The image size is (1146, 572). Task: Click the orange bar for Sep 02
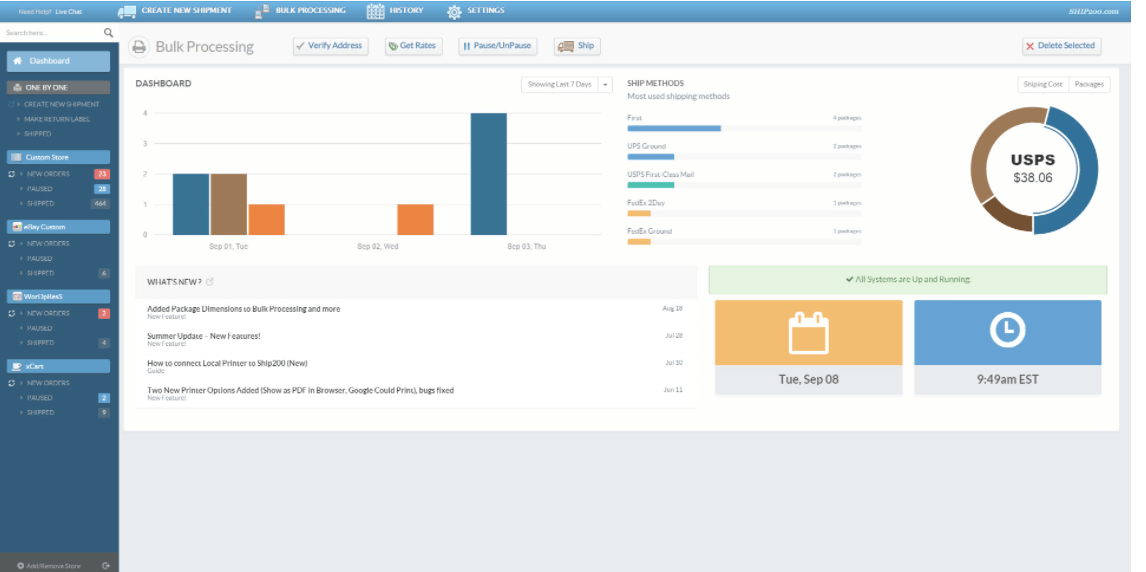tap(415, 220)
